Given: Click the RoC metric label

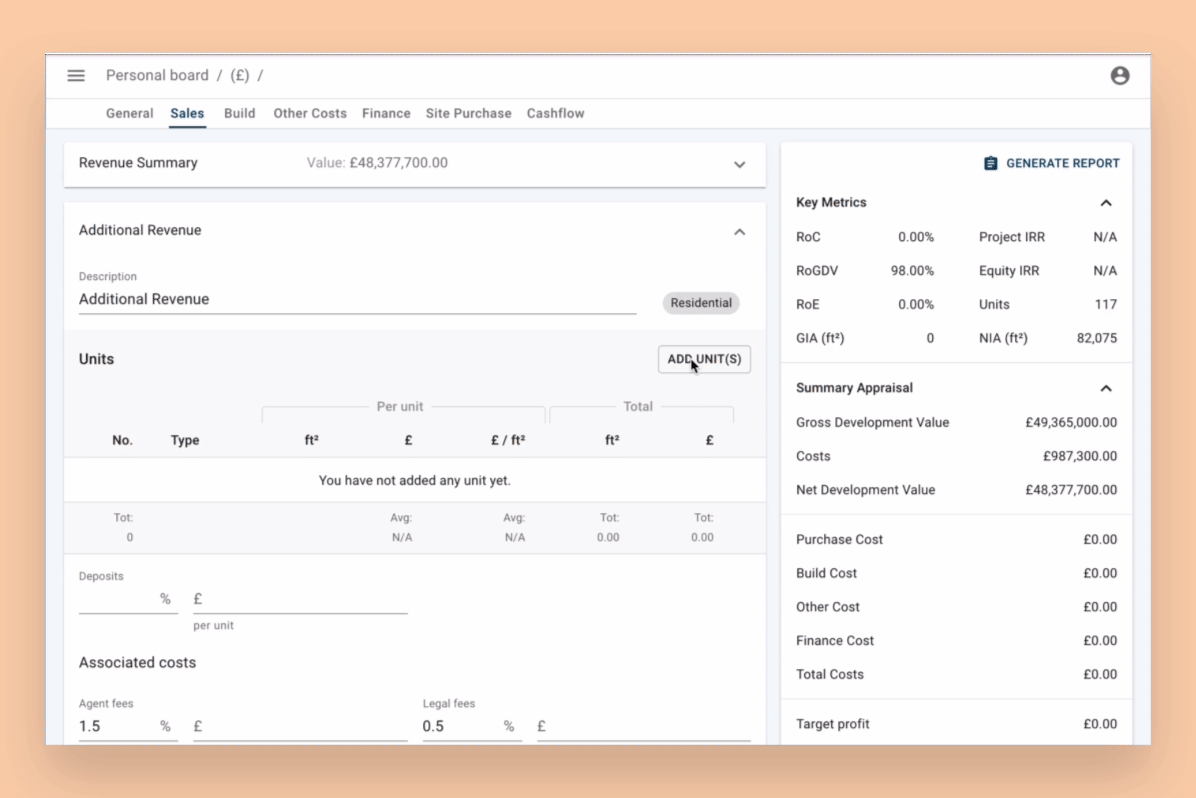Looking at the screenshot, I should [808, 237].
